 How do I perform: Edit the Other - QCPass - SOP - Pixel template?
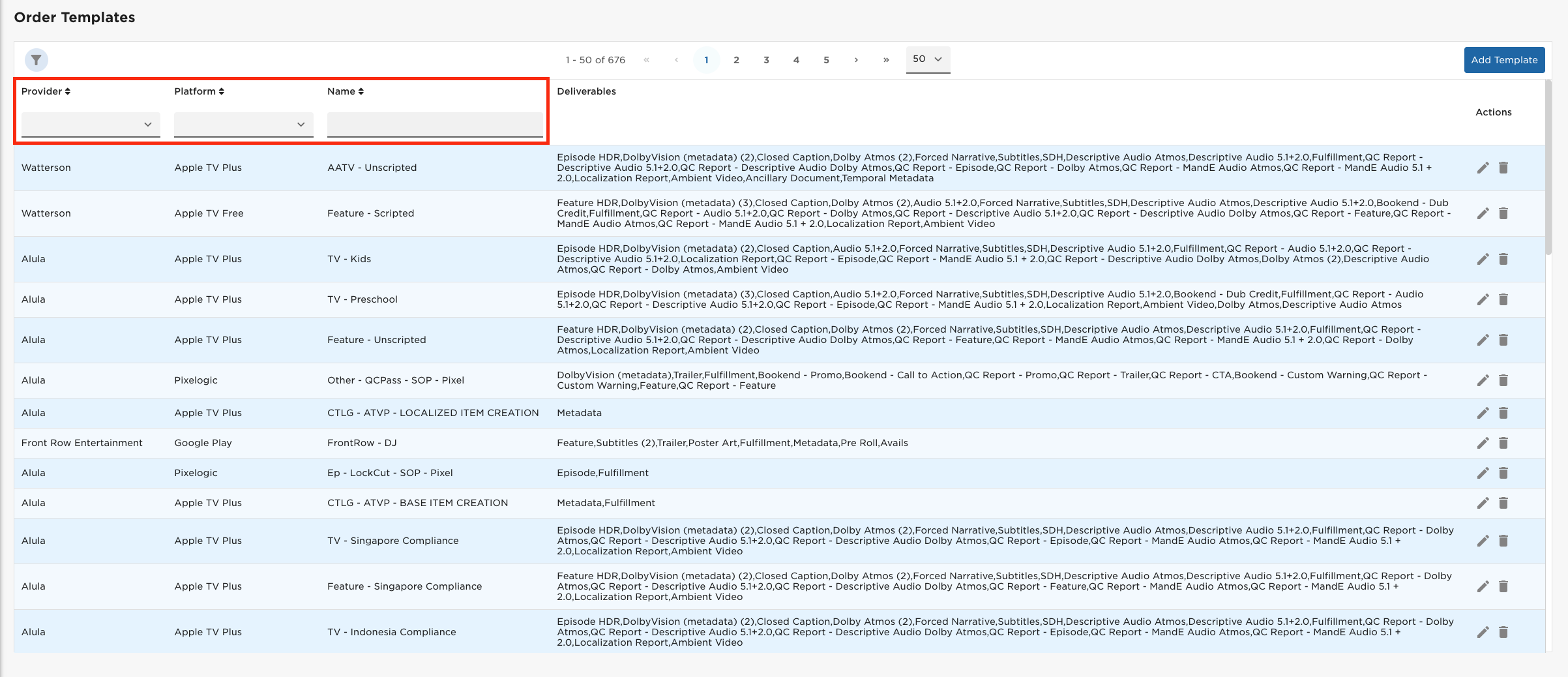point(1483,380)
